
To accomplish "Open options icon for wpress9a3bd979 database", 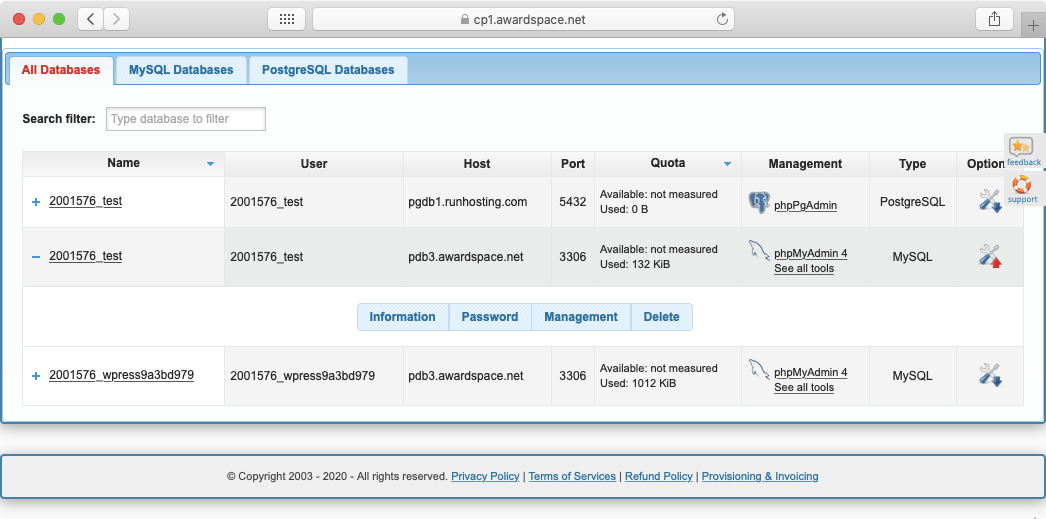I will 989,375.
